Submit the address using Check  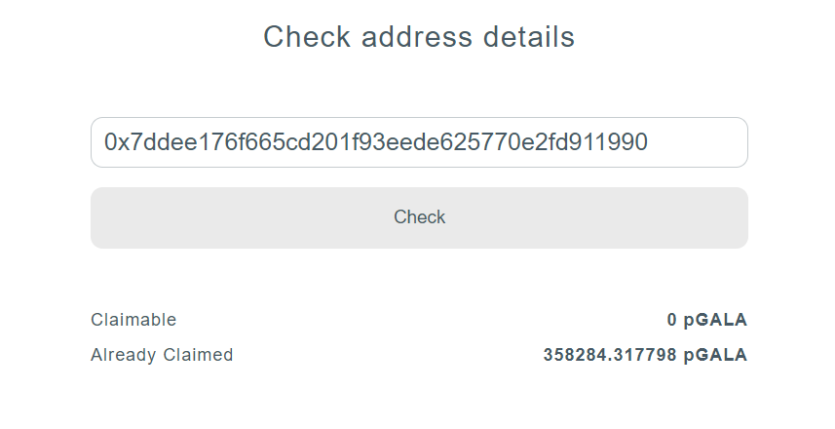click(419, 217)
